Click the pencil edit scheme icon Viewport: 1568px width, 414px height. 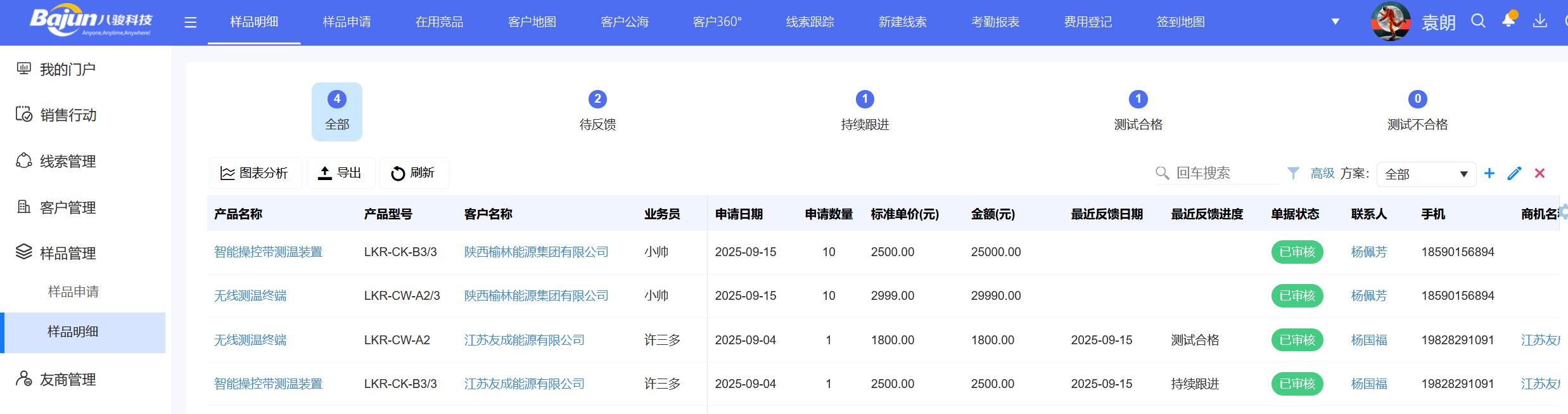pos(1514,174)
